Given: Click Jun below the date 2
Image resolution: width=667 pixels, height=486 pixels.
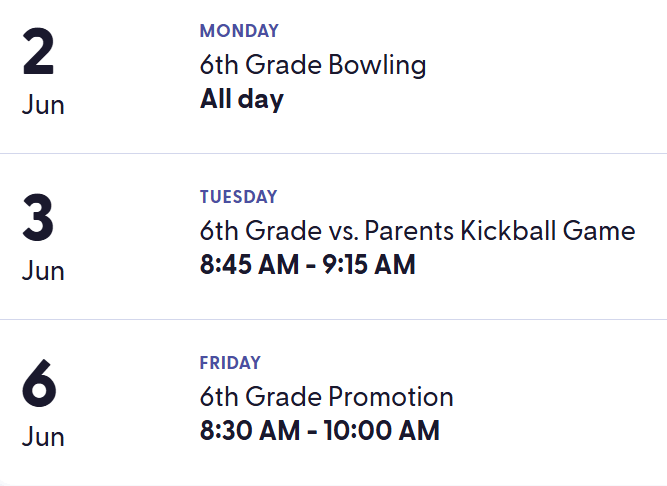Looking at the screenshot, I should click(43, 105).
